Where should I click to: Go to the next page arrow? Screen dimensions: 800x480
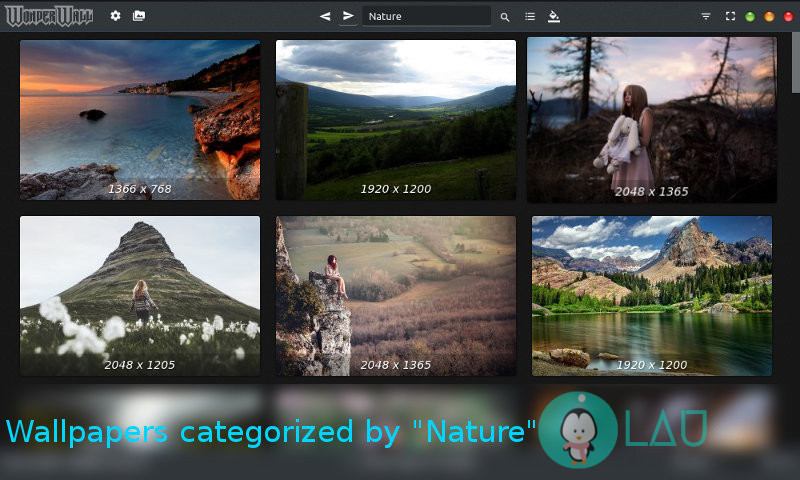[348, 16]
